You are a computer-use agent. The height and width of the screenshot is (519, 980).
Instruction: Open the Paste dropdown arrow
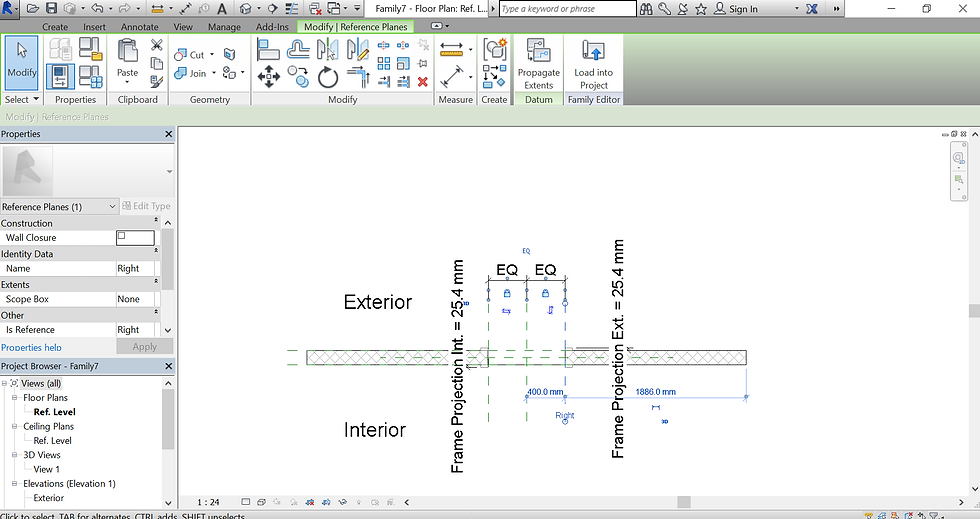128,82
